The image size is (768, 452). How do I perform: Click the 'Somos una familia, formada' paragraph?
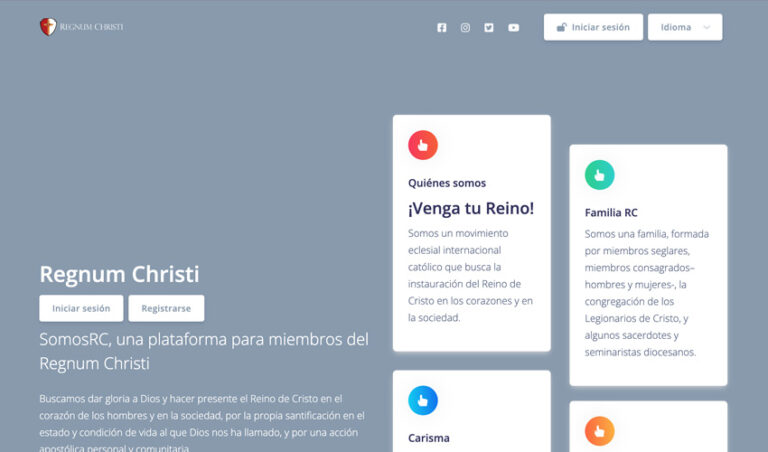point(647,293)
